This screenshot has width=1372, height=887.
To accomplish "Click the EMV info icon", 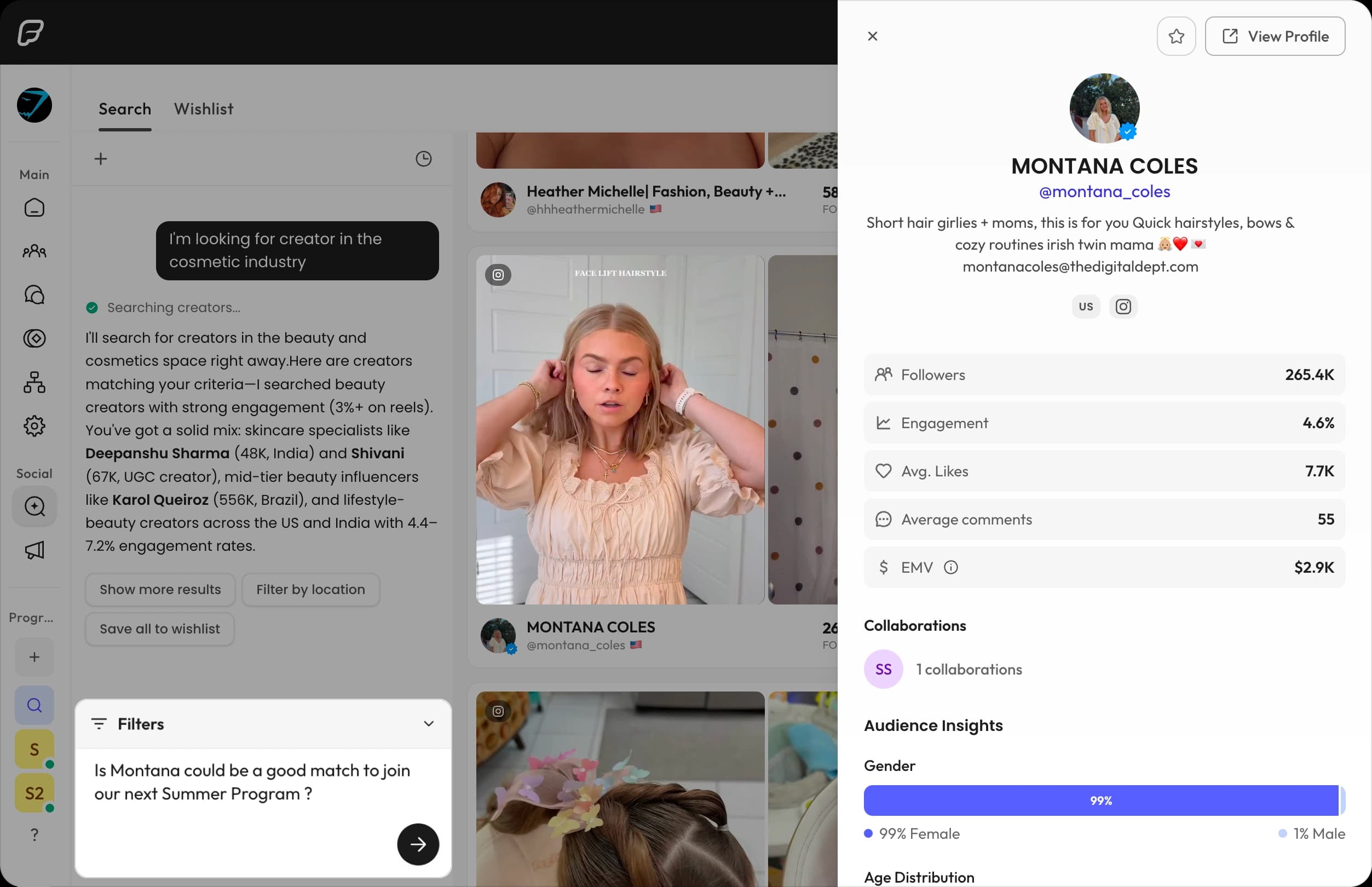I will point(950,567).
